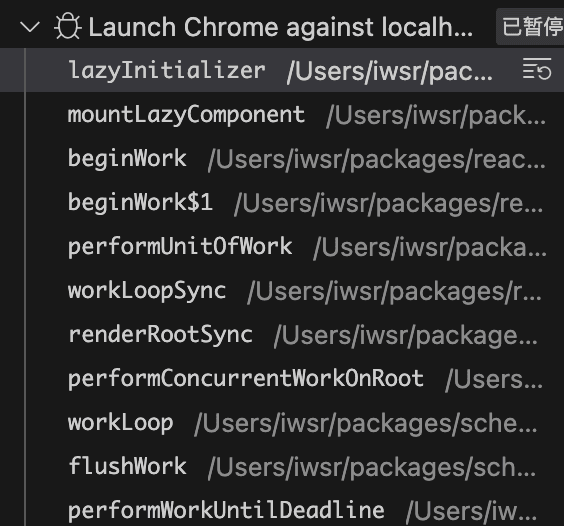
Task: Collapse the Launch Chrome debug session chevron
Action: click(30, 27)
